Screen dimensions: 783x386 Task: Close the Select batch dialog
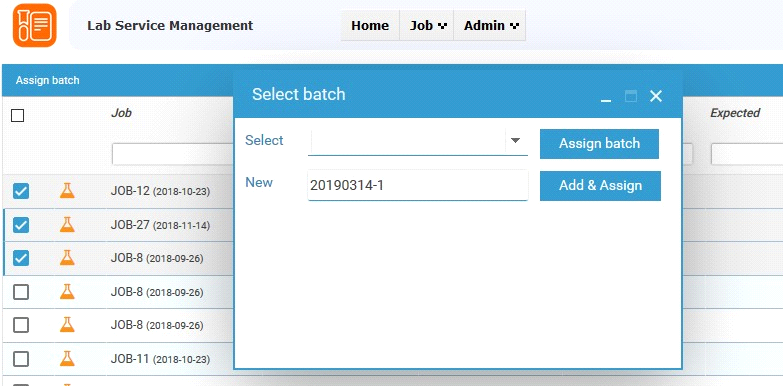656,96
